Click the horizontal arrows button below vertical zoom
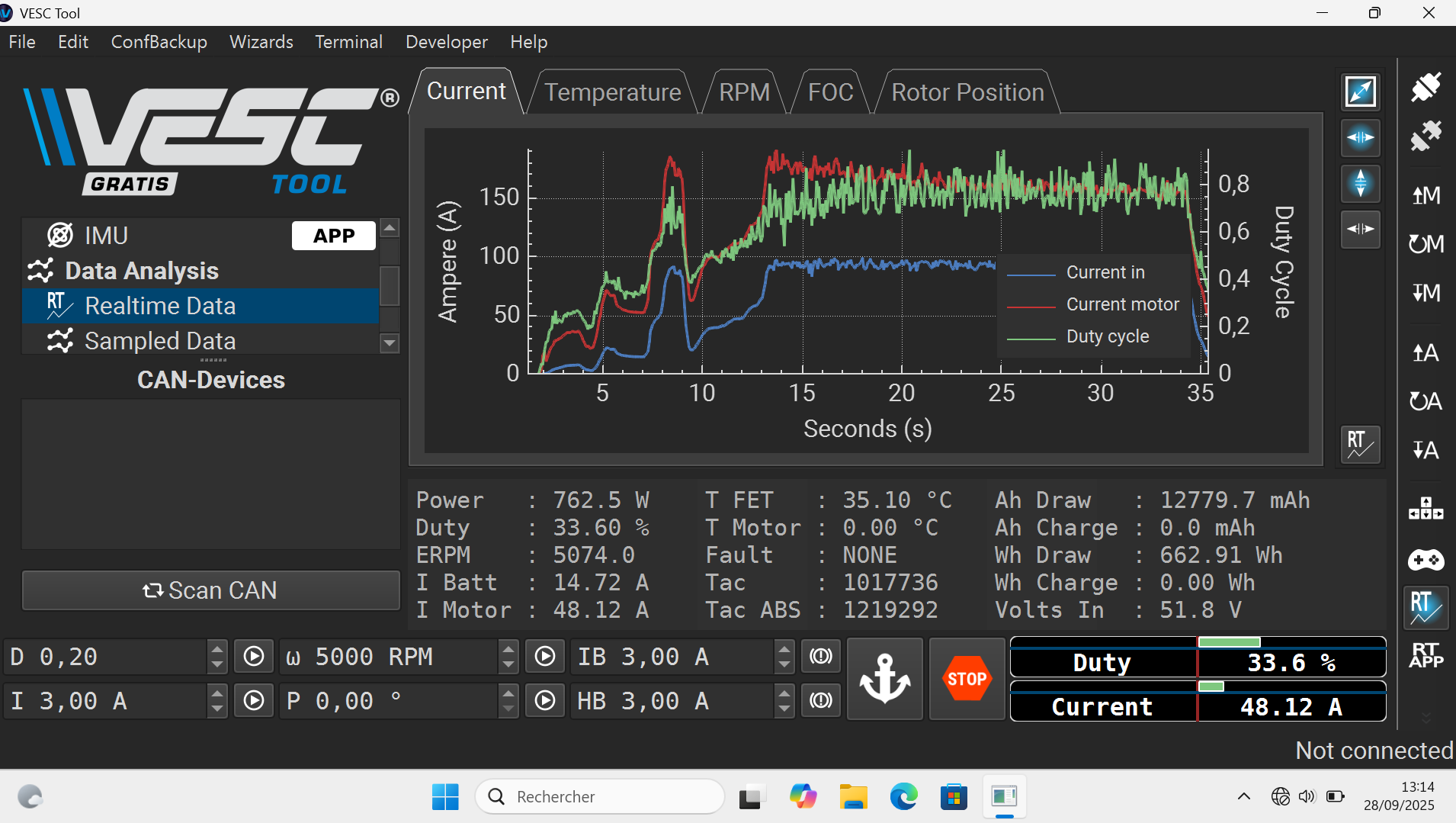Image resolution: width=1456 pixels, height=823 pixels. [x=1361, y=229]
